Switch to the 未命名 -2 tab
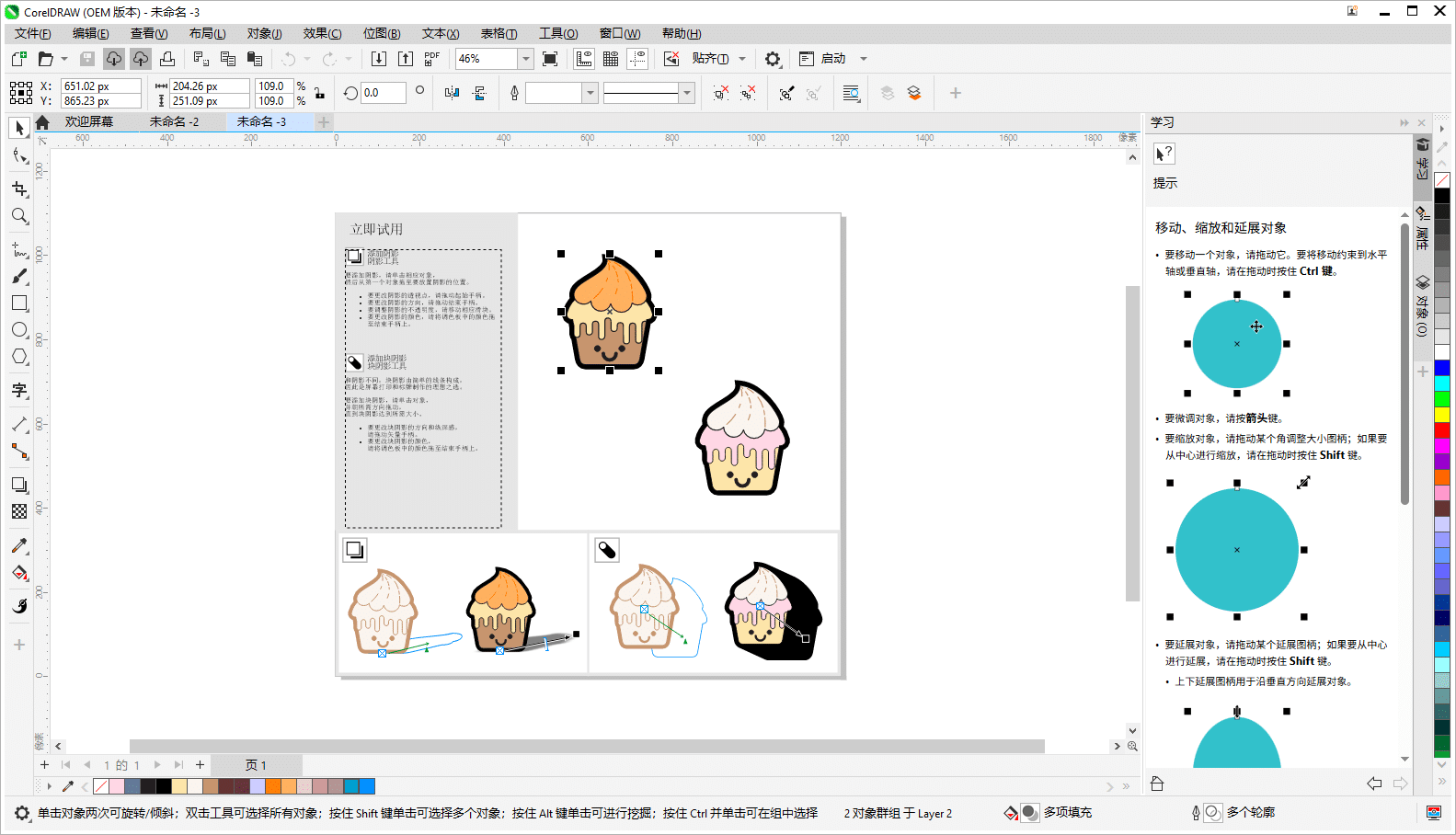Screen dimensions: 1456x835 pyautogui.click(x=174, y=121)
